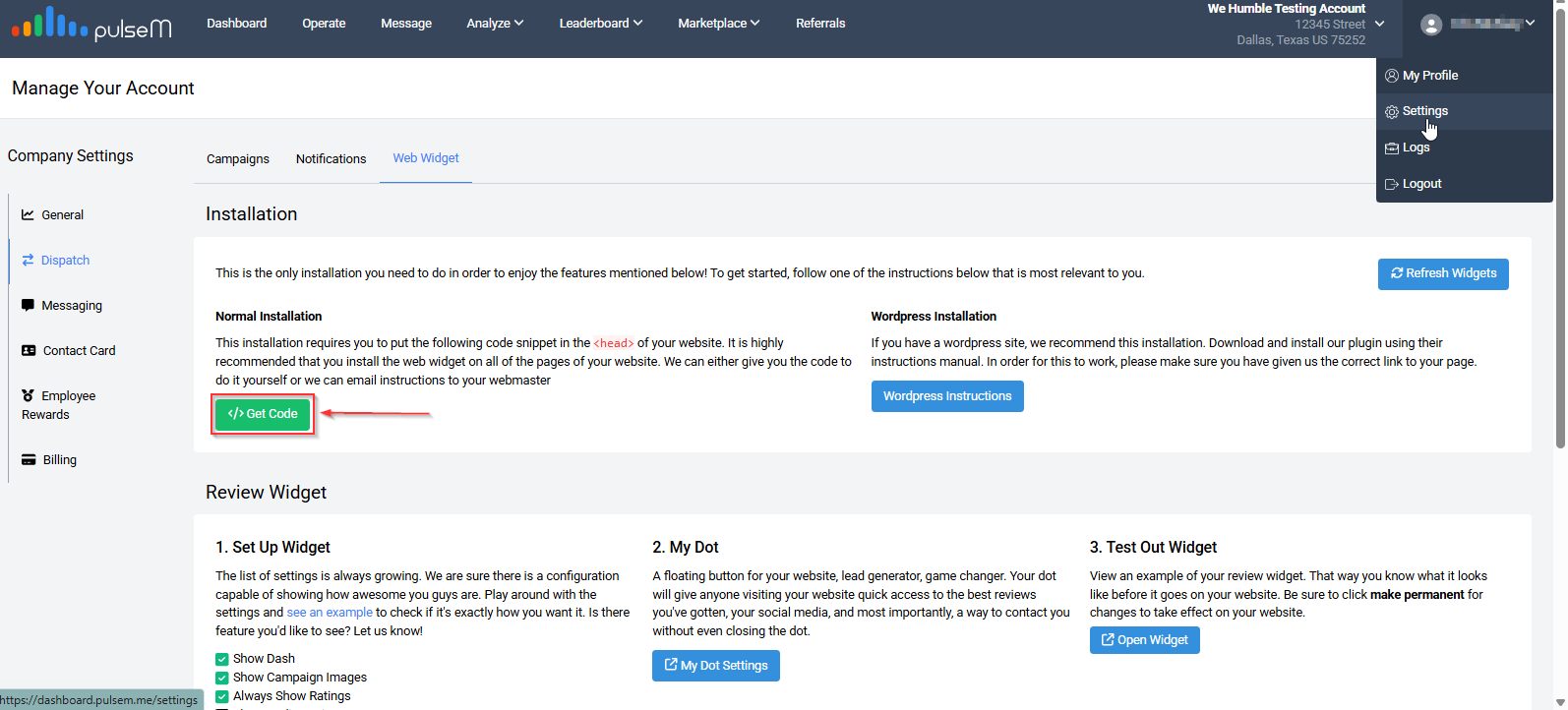Click the Messaging speech bubble icon

[x=29, y=305]
